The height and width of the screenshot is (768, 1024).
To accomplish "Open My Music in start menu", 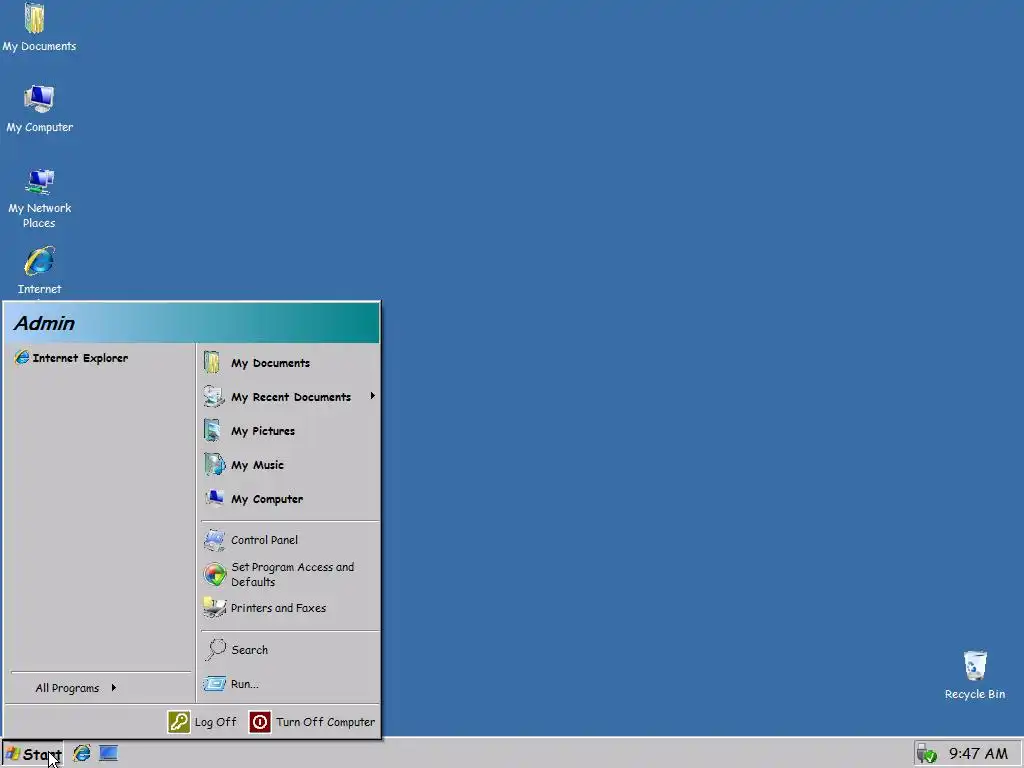I will (289, 464).
